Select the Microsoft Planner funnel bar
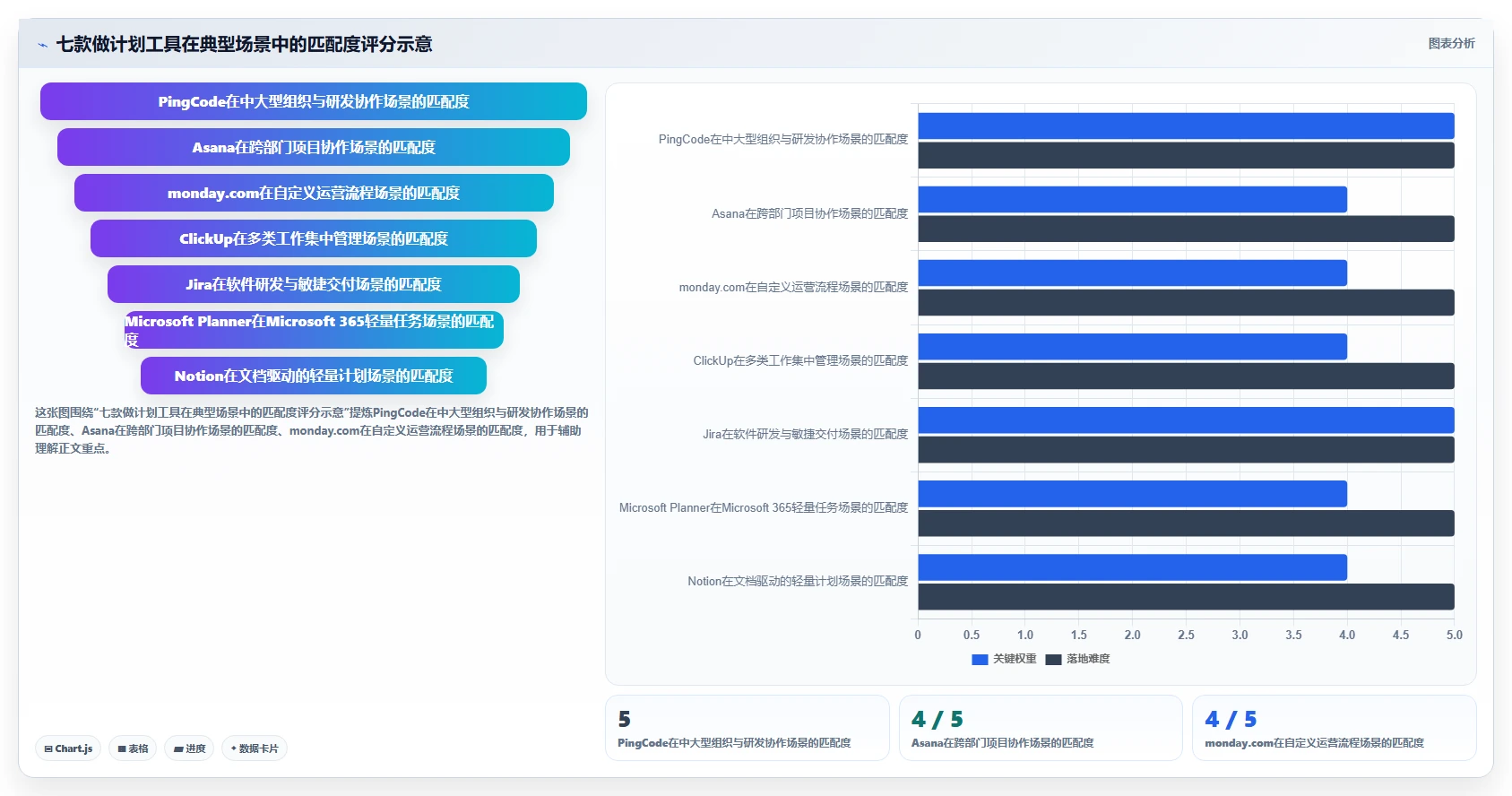 [314, 330]
